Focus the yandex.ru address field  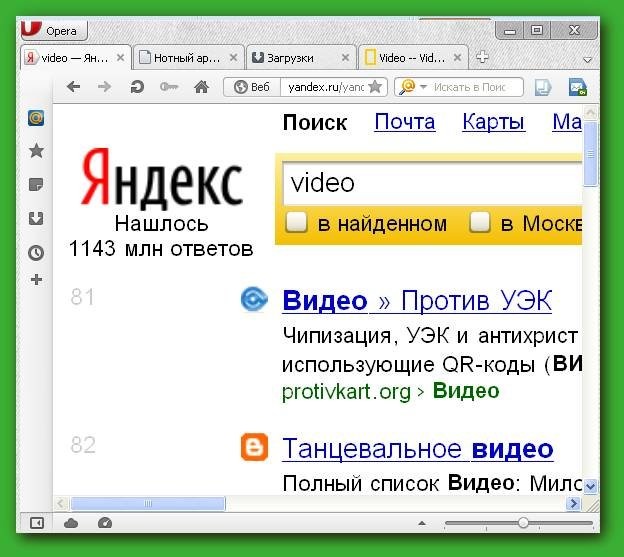click(326, 87)
